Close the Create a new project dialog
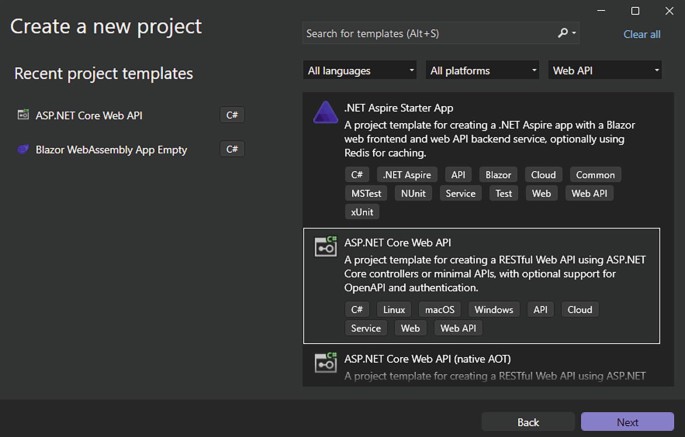 pos(669,10)
